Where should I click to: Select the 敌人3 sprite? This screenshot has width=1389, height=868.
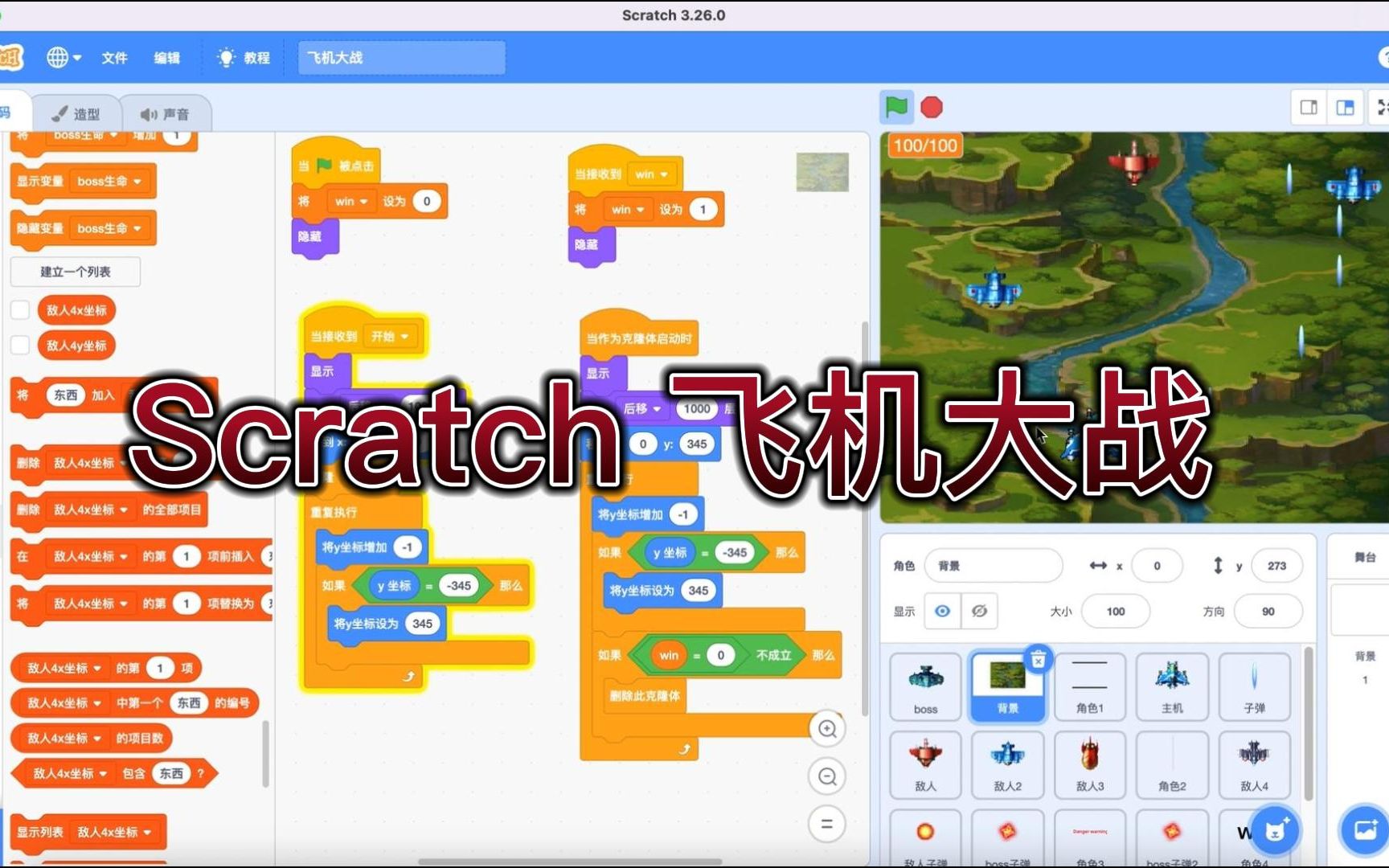tap(1090, 765)
